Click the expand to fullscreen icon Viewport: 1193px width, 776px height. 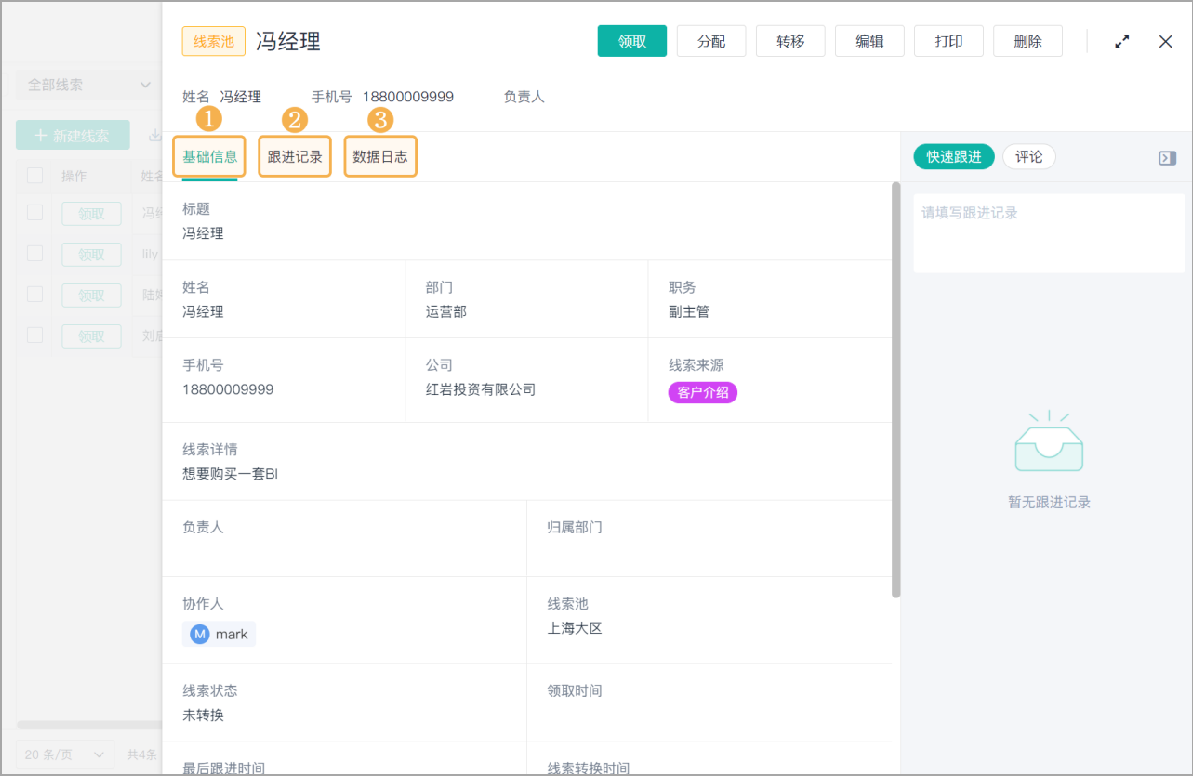pyautogui.click(x=1121, y=41)
